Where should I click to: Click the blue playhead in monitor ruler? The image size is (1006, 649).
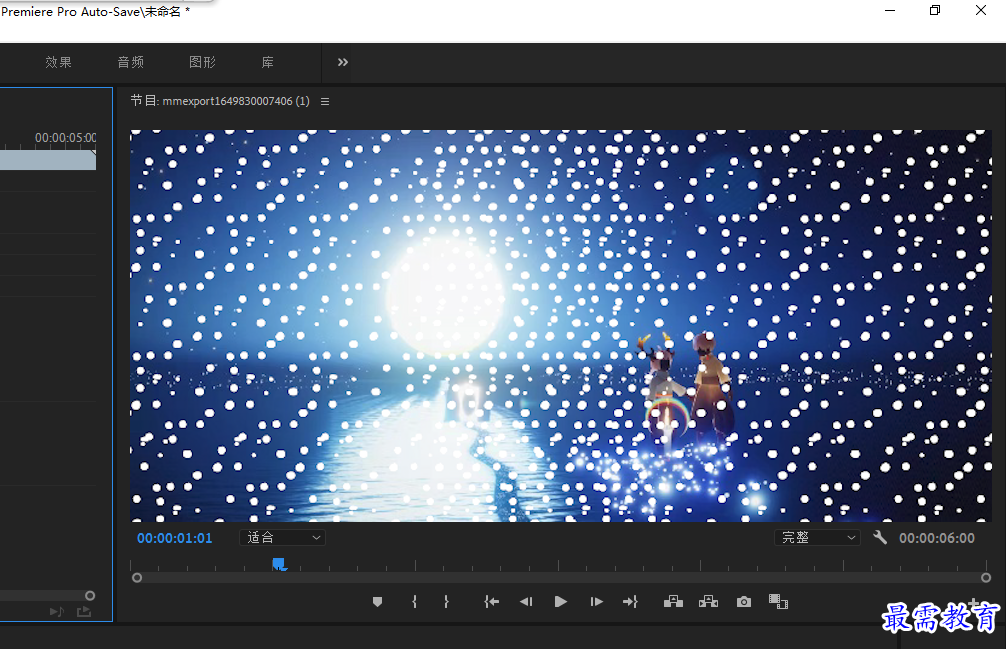[279, 564]
